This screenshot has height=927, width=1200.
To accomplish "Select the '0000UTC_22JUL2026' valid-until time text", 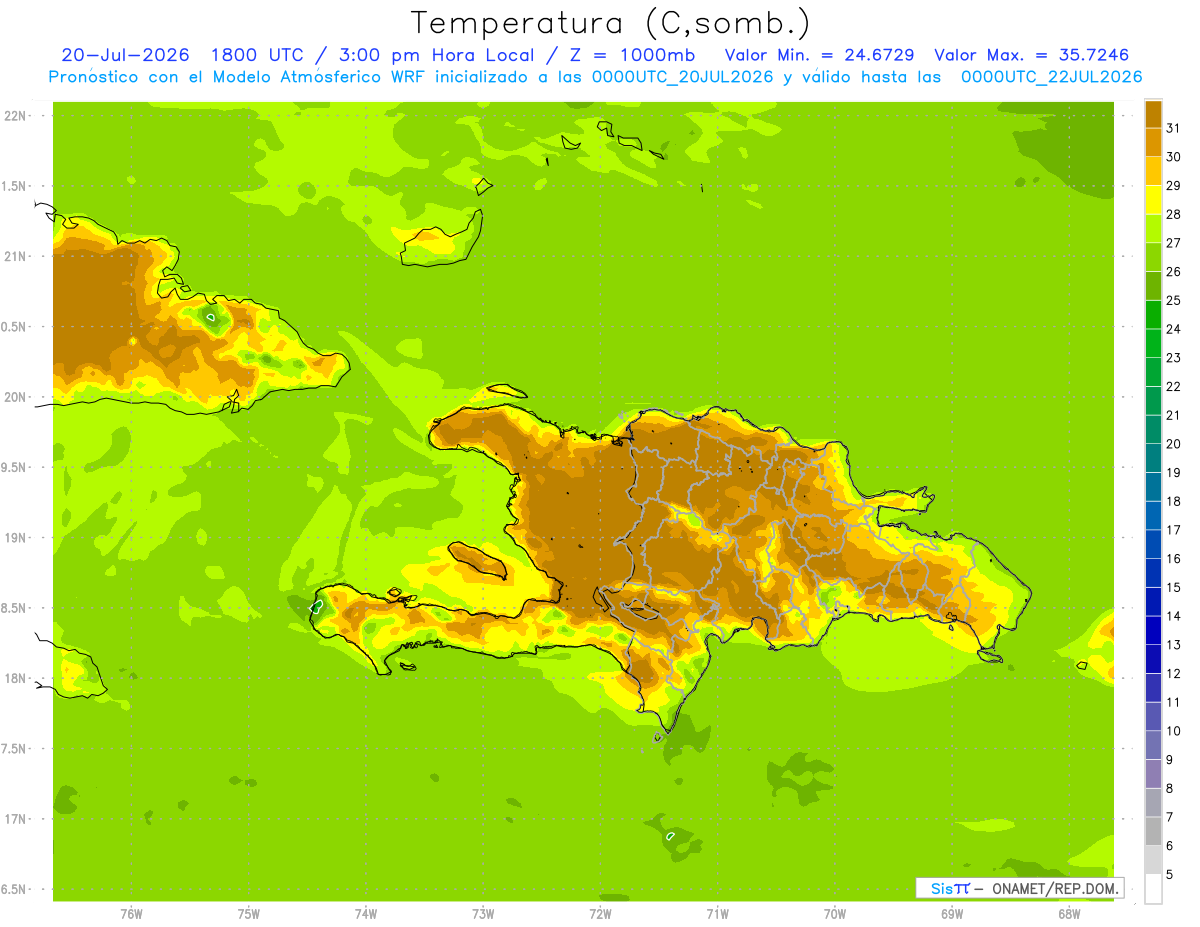I will pyautogui.click(x=1051, y=77).
